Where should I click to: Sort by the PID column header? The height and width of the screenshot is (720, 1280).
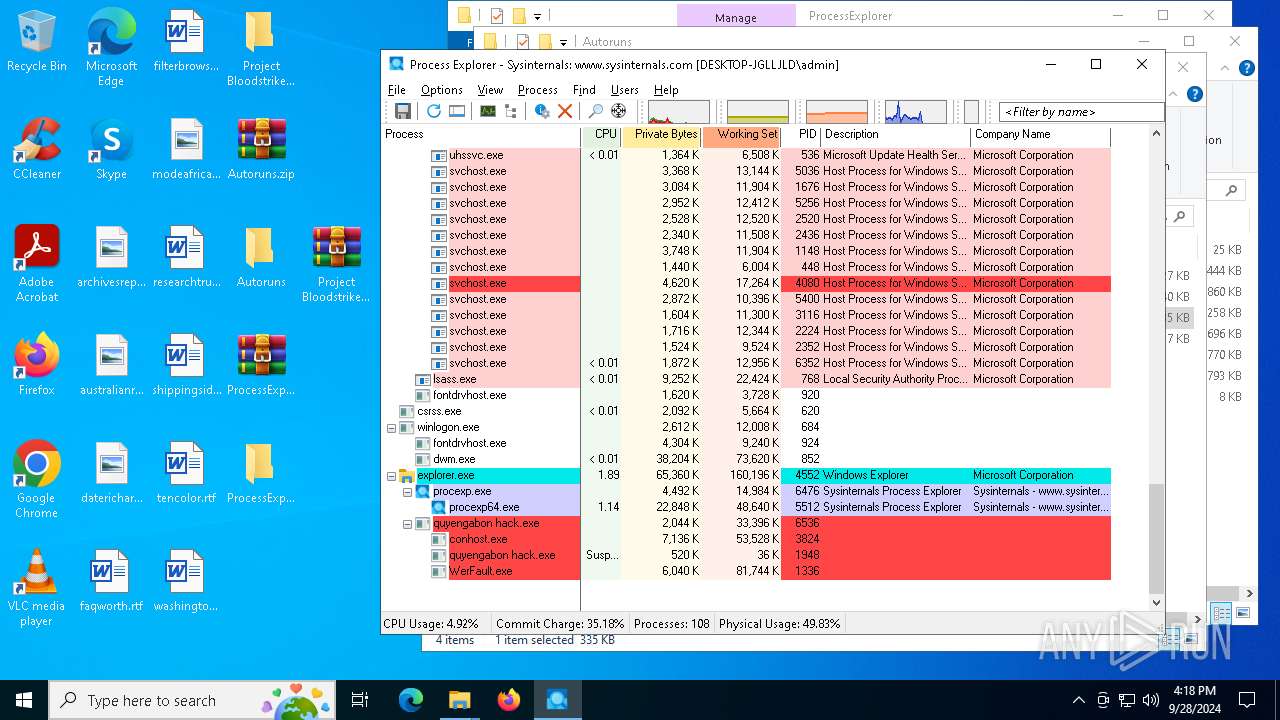(801, 134)
